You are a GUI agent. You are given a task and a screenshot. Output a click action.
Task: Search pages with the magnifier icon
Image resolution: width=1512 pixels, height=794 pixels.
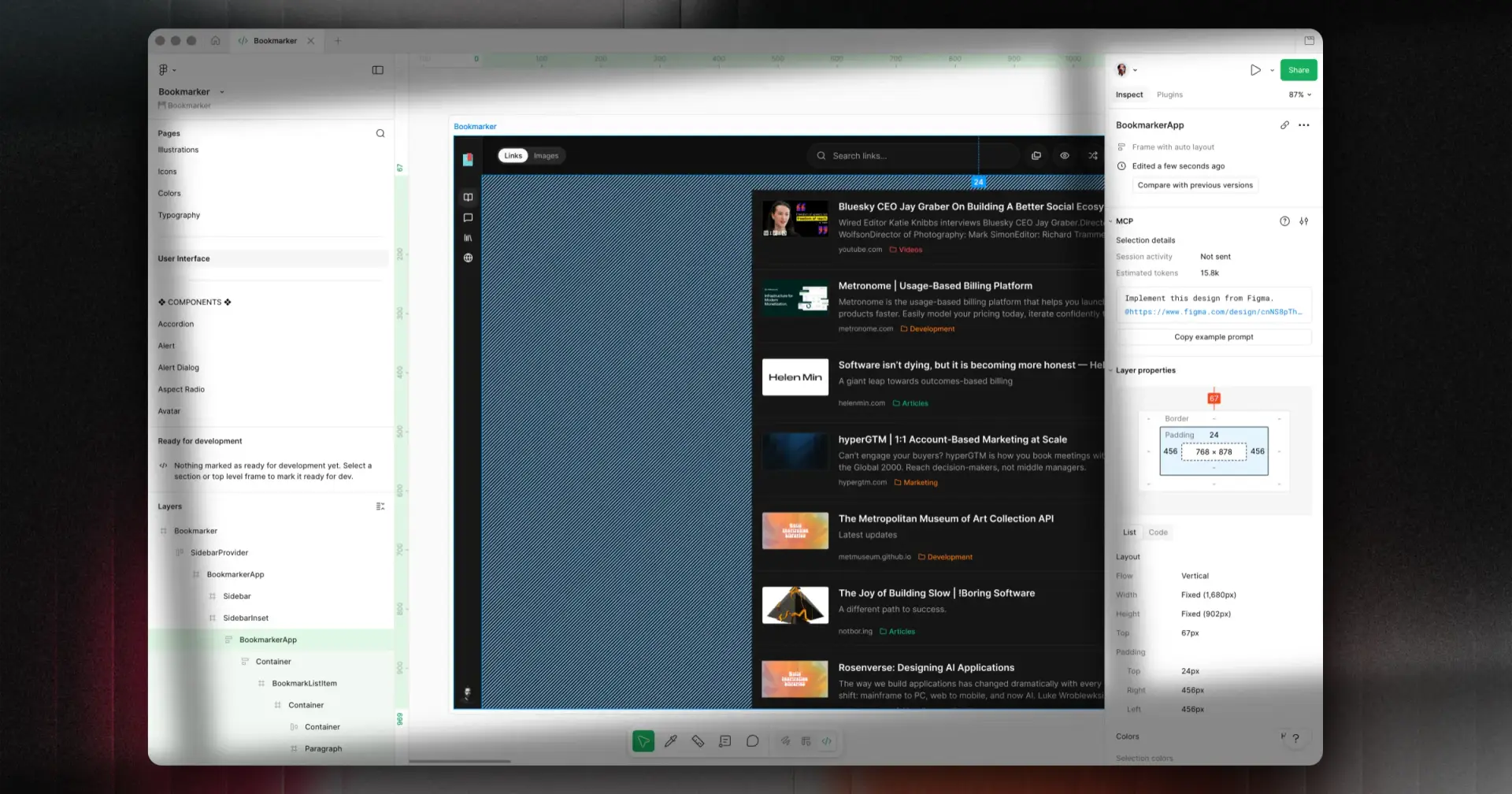coord(380,133)
